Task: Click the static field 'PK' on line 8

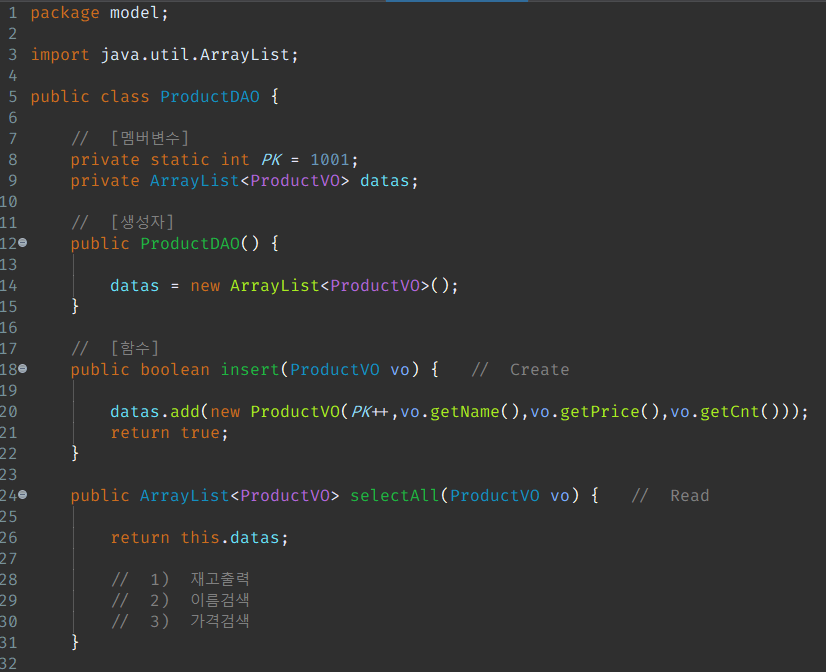Action: (x=272, y=159)
